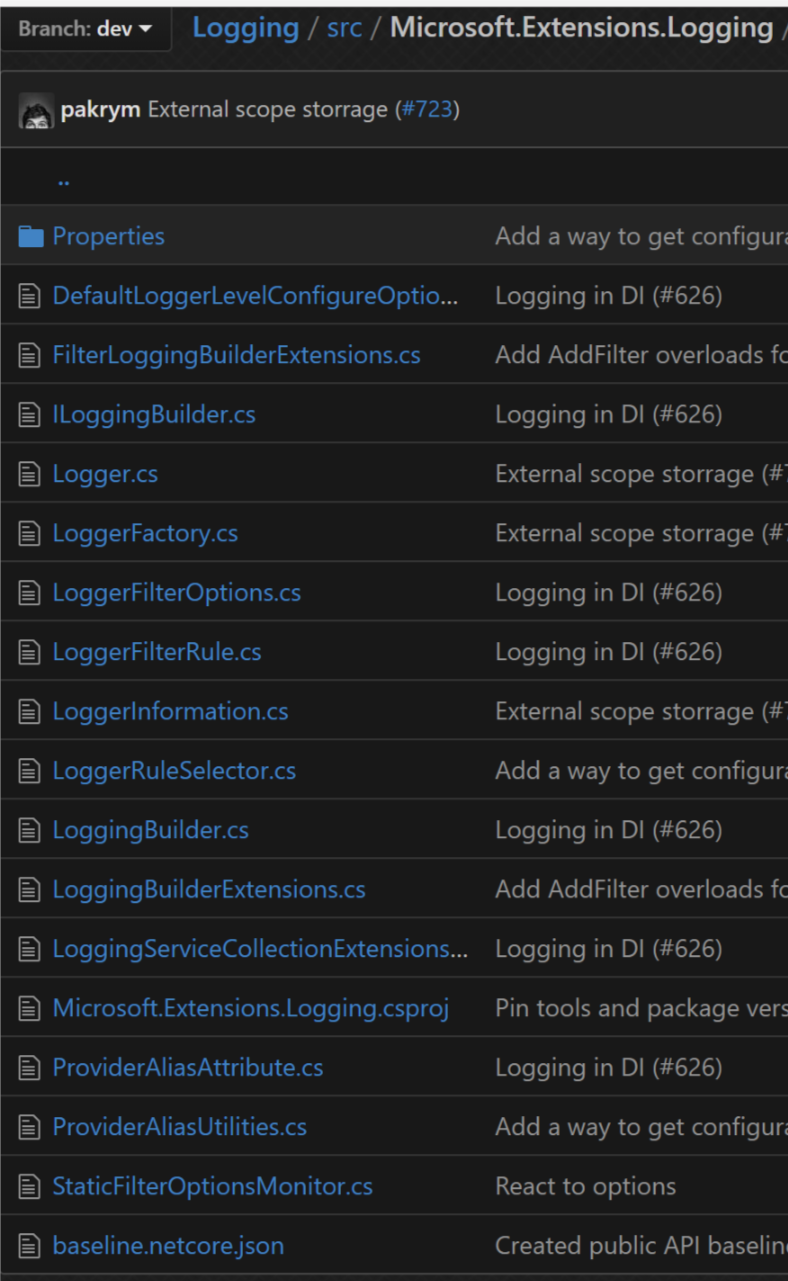Click file icon beside LoggerRuleSelector.cs
Screen dimensions: 788x1281
click(31, 771)
